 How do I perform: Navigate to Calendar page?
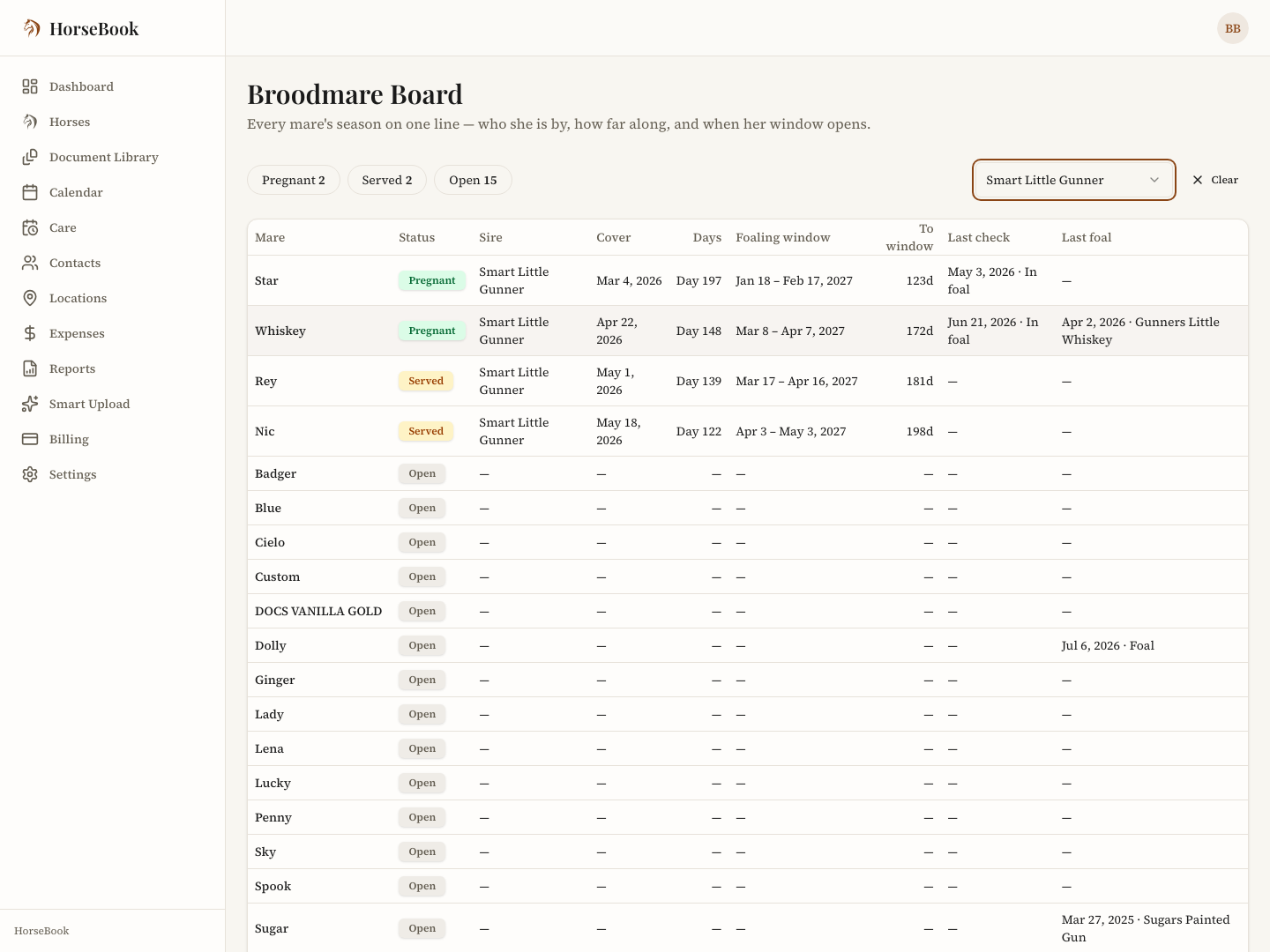point(113,192)
